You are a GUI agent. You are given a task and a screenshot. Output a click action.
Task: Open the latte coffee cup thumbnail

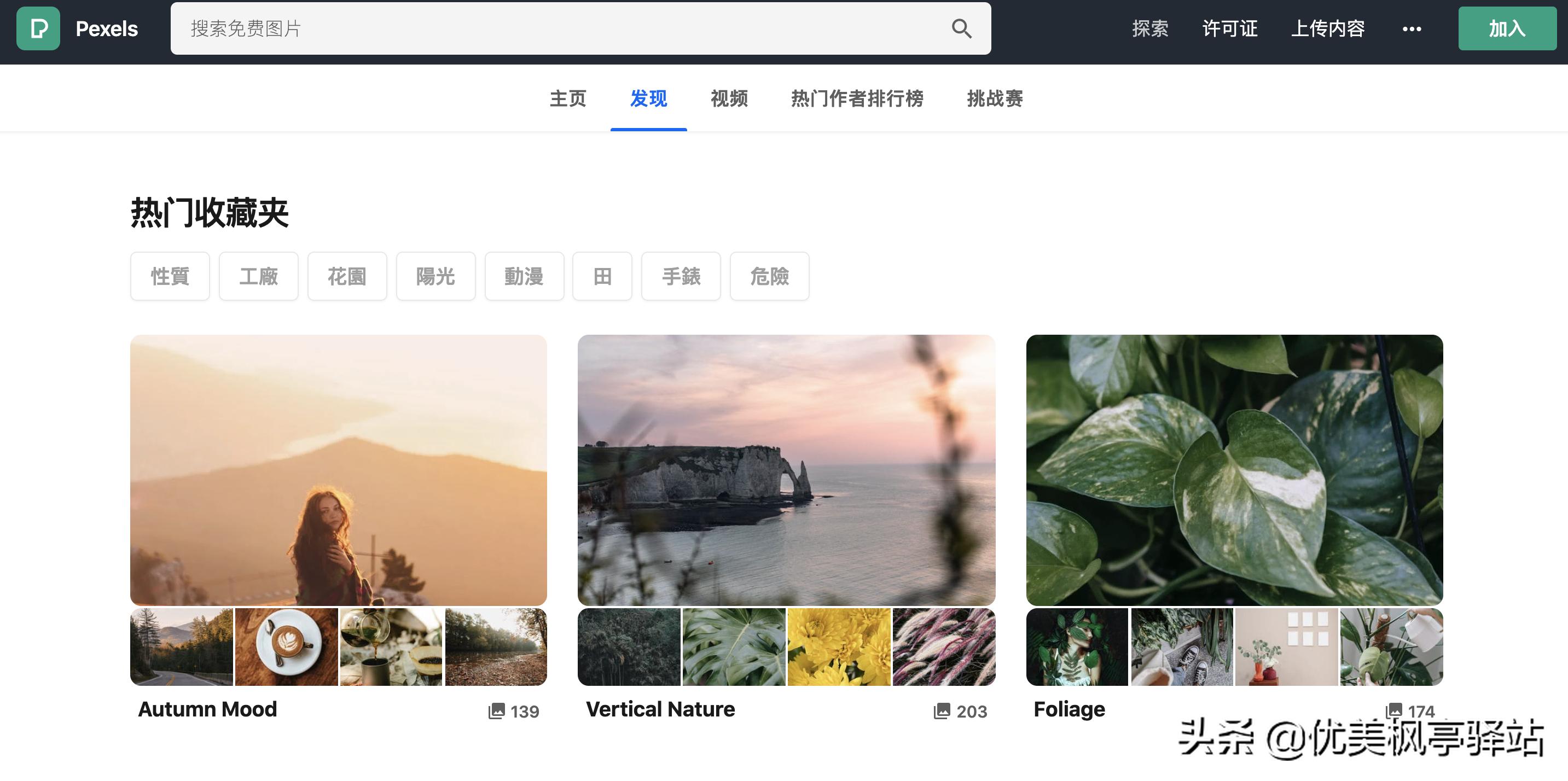click(286, 646)
